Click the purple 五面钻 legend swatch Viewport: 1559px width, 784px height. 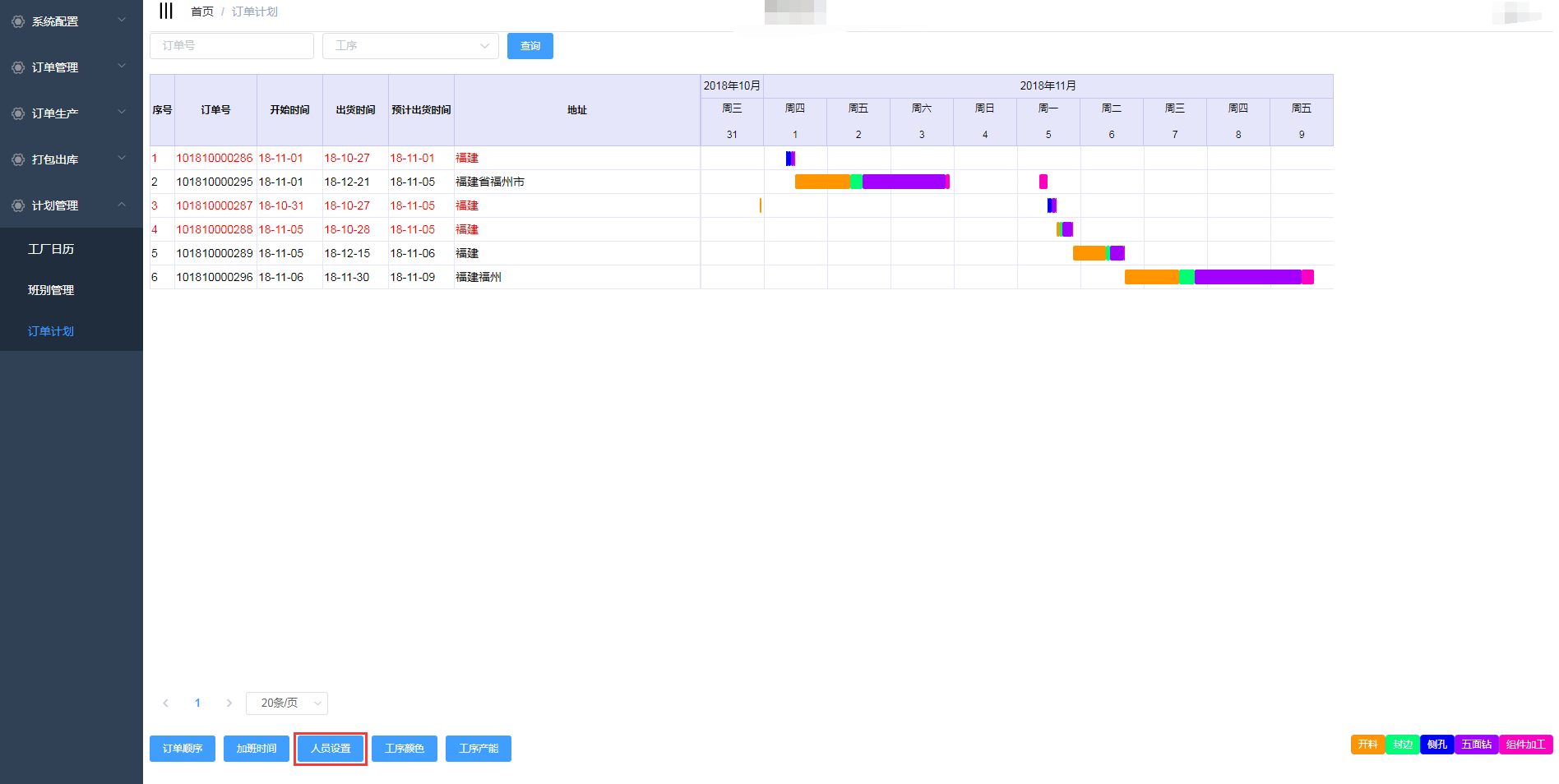pyautogui.click(x=1476, y=745)
